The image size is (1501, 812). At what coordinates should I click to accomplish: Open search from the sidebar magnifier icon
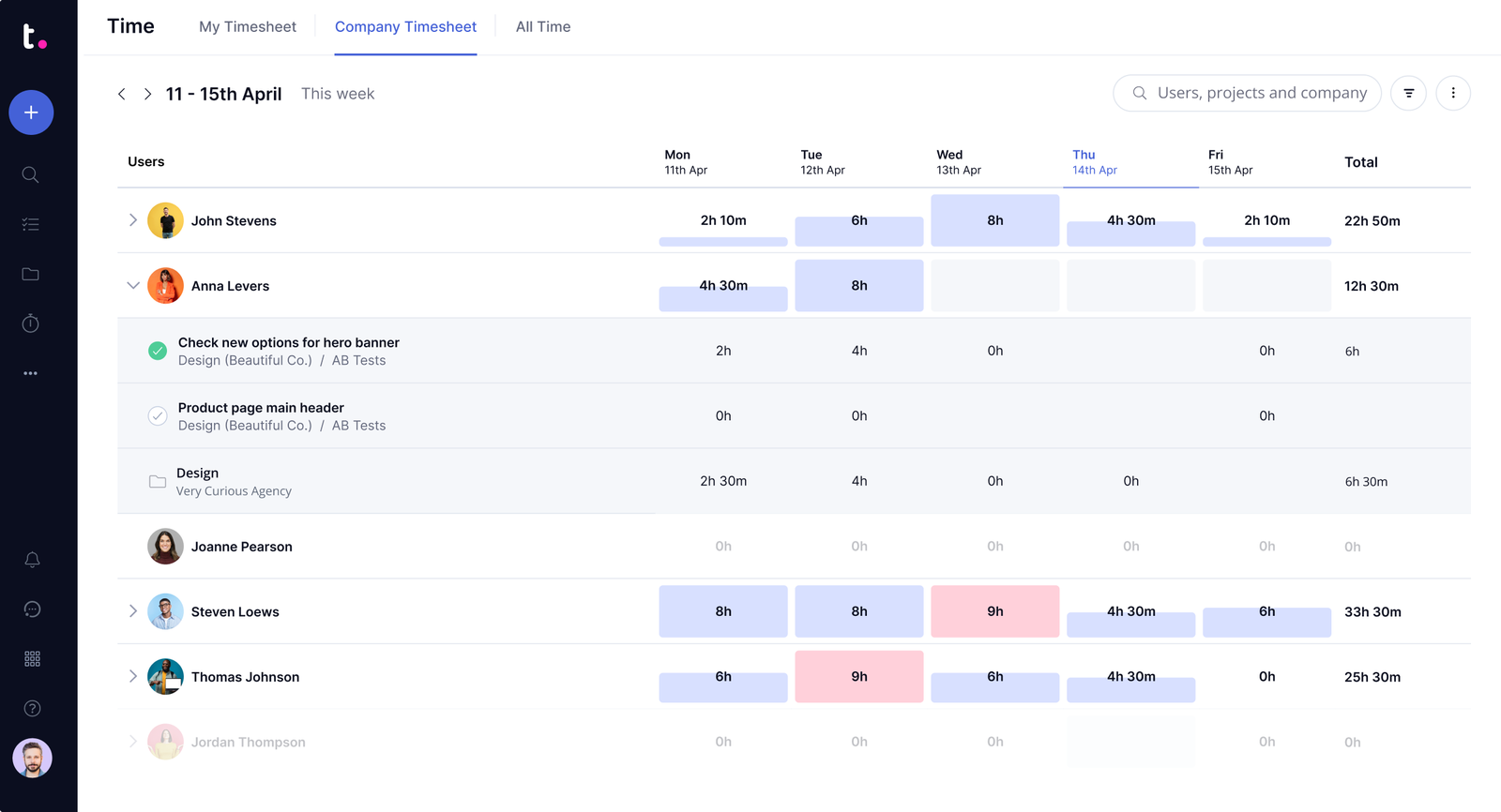(31, 175)
